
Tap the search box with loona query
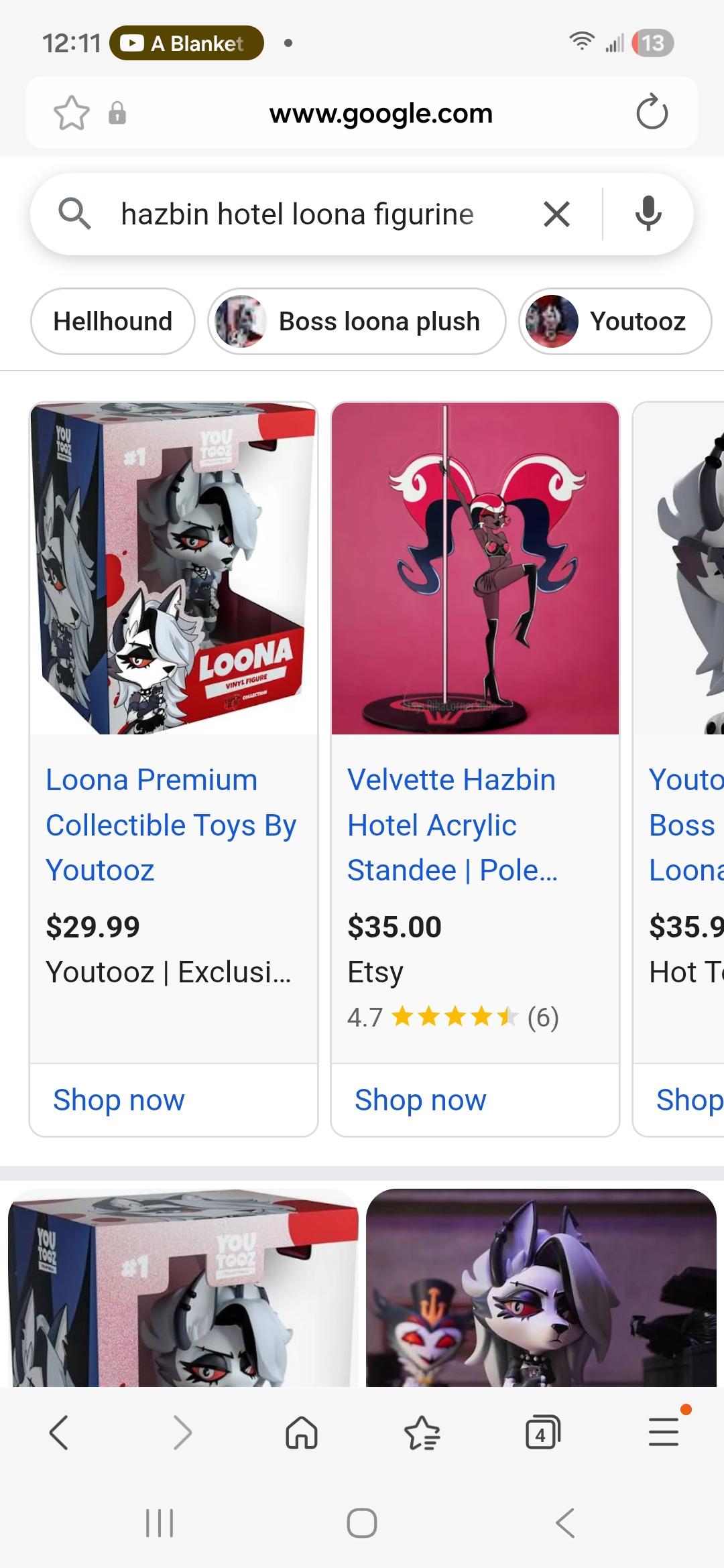(x=298, y=214)
